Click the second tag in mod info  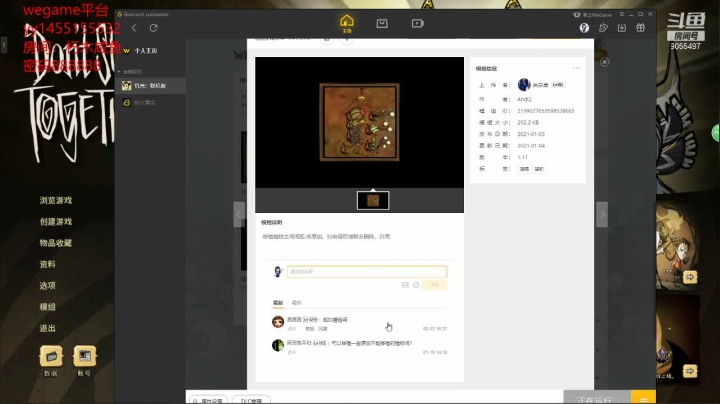(x=539, y=169)
